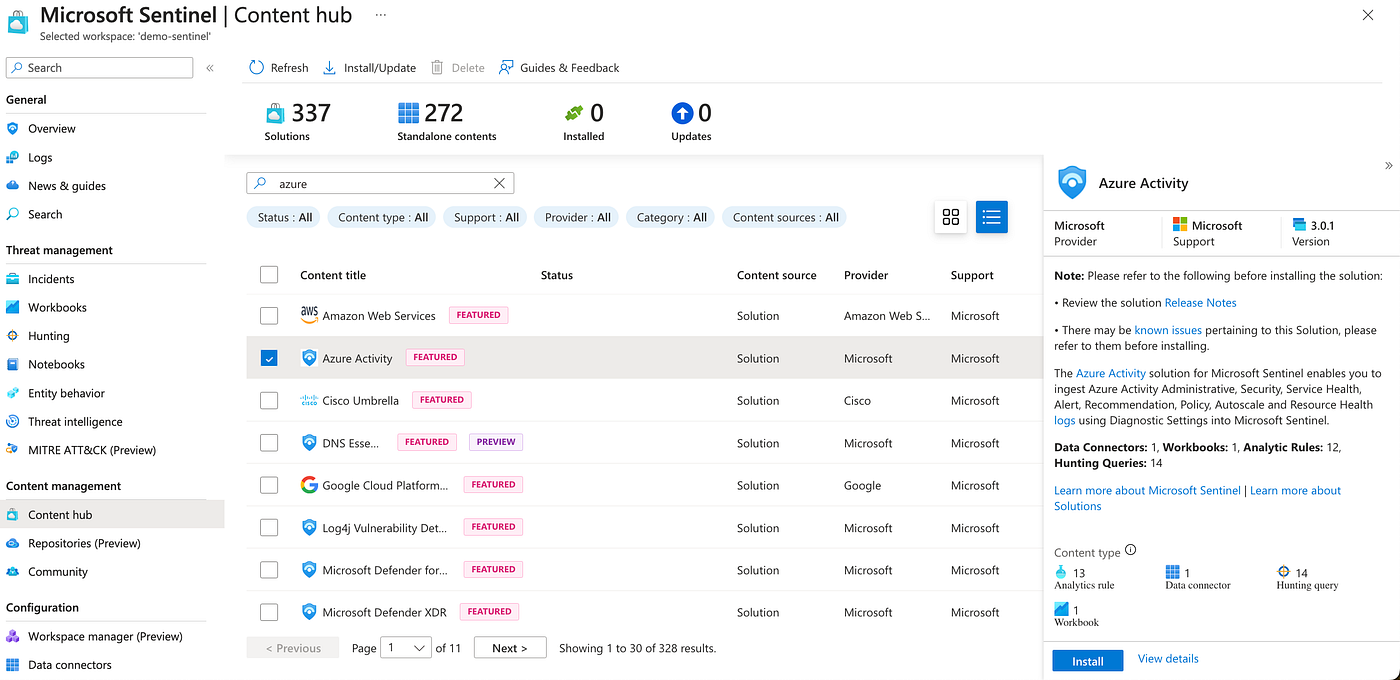The image size is (1400, 680).
Task: Open the View details link
Action: (x=1168, y=659)
